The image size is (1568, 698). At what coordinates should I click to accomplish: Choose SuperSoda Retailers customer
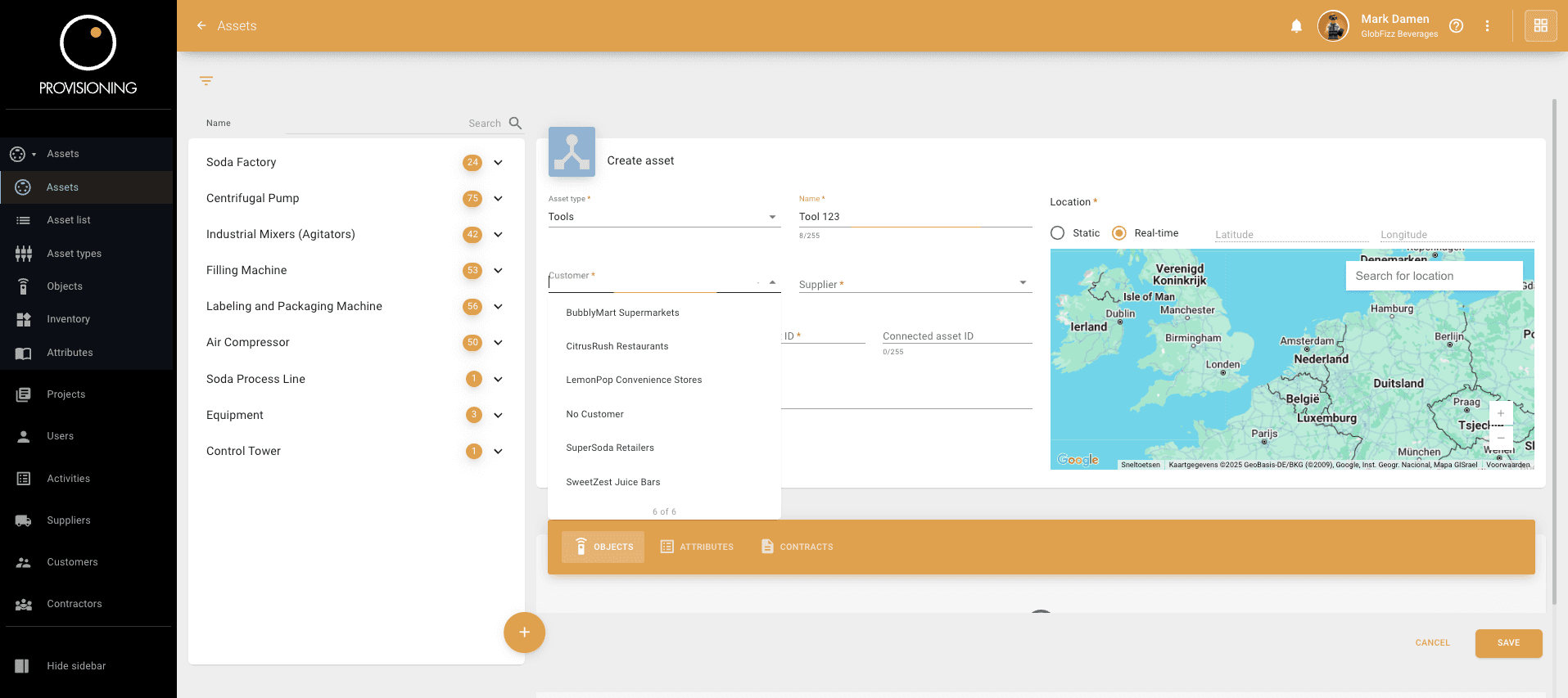pos(664,448)
